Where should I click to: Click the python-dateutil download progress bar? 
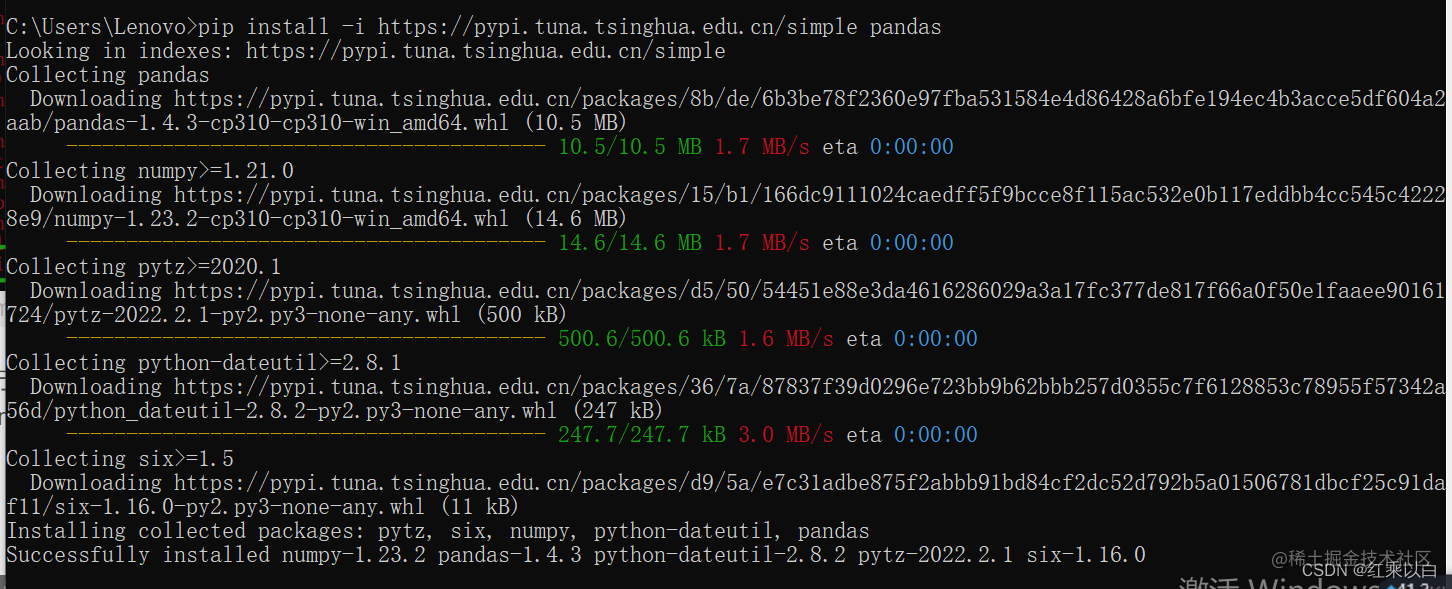click(305, 435)
